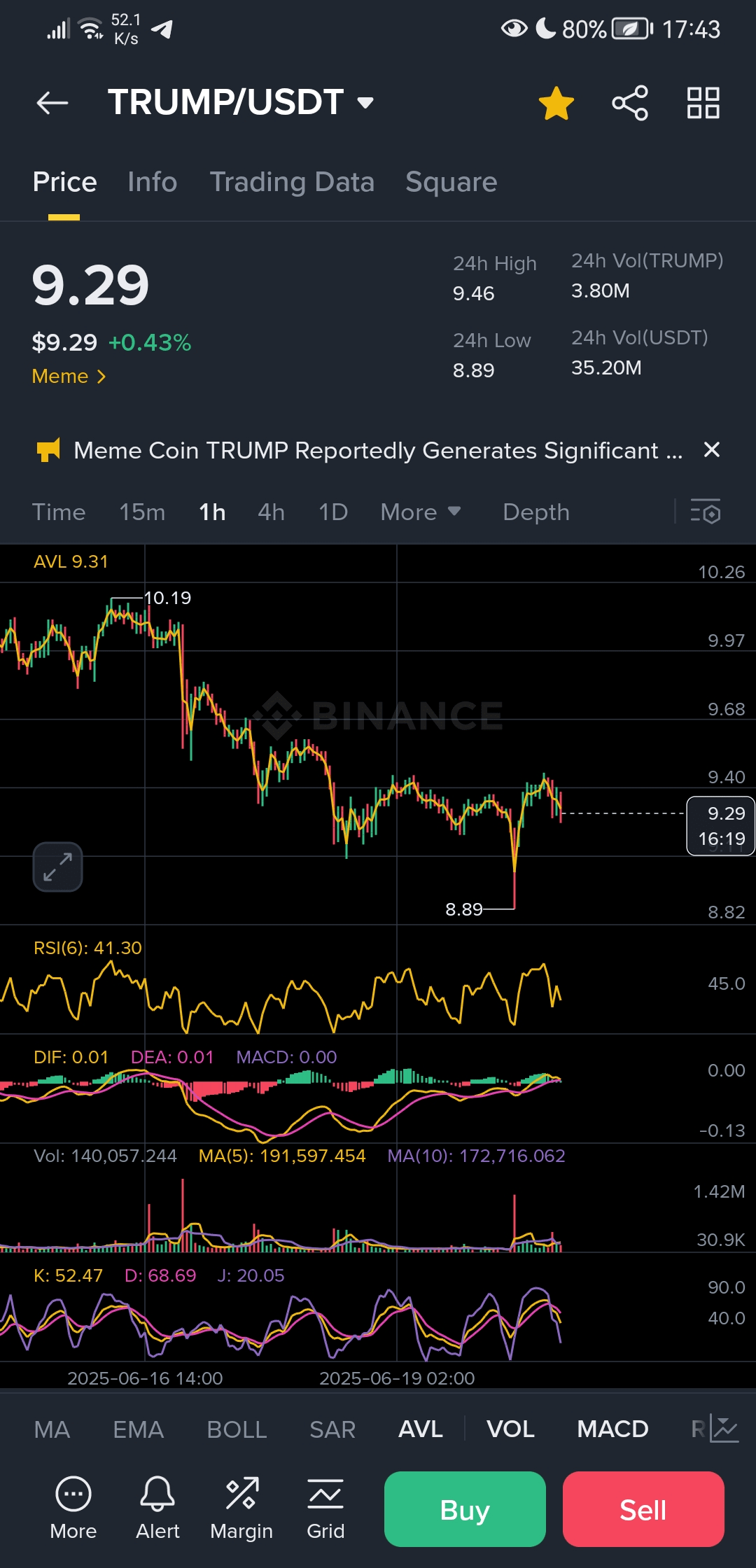Open the share icon
Image resolution: width=756 pixels, height=1568 pixels.
tap(630, 103)
